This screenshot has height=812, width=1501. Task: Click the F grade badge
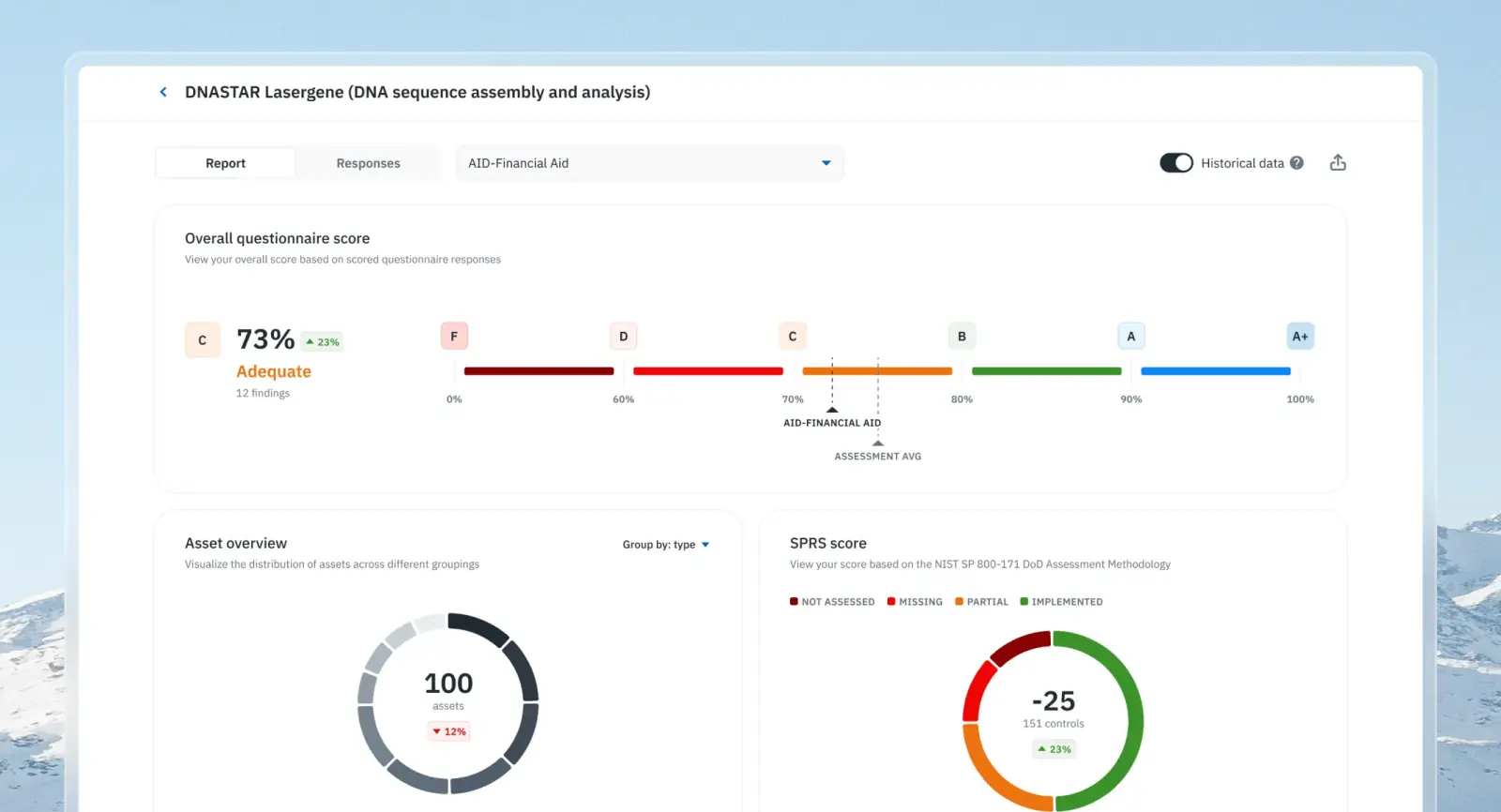coord(454,337)
